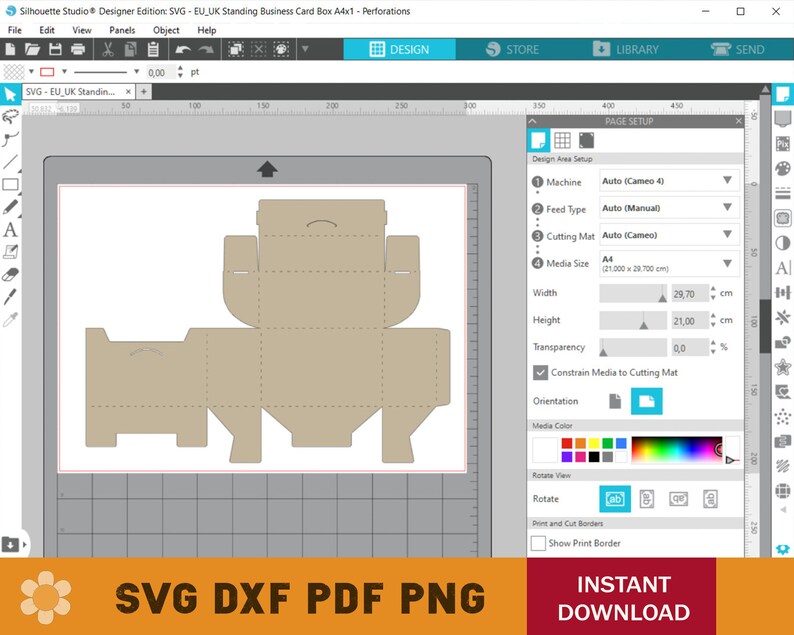
Task: Open the Edit menu
Action: click(x=47, y=30)
